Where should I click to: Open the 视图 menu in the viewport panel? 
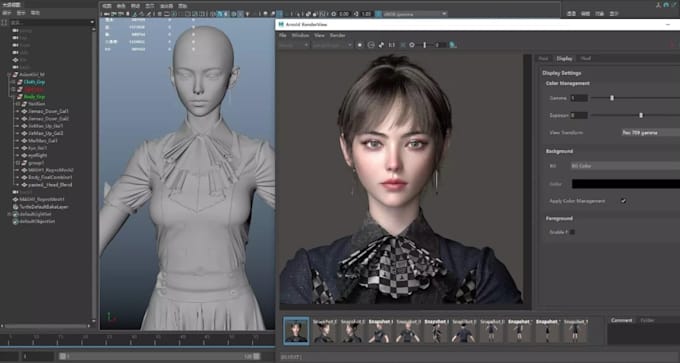click(107, 6)
